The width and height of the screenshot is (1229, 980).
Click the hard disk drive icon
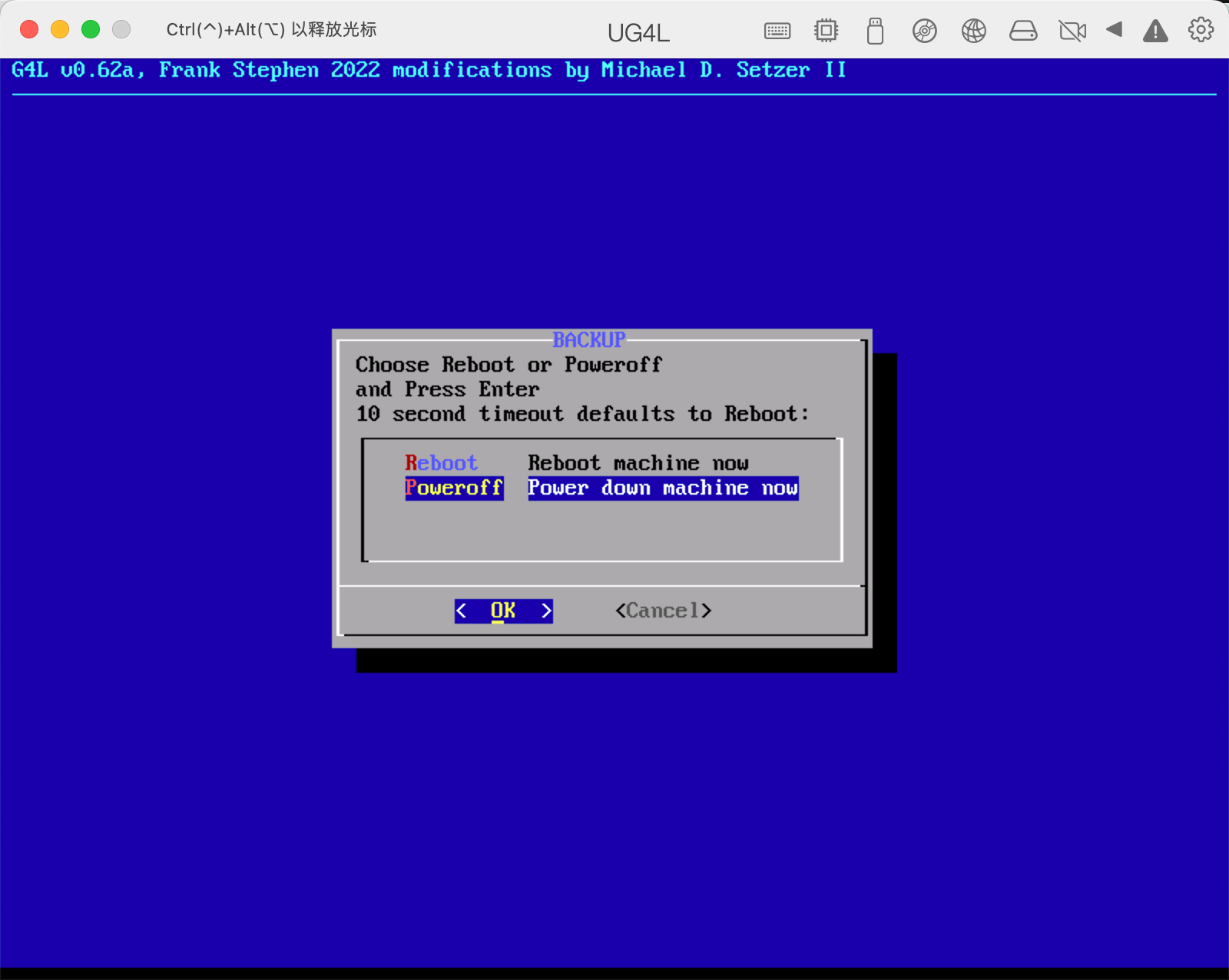pyautogui.click(x=1023, y=31)
